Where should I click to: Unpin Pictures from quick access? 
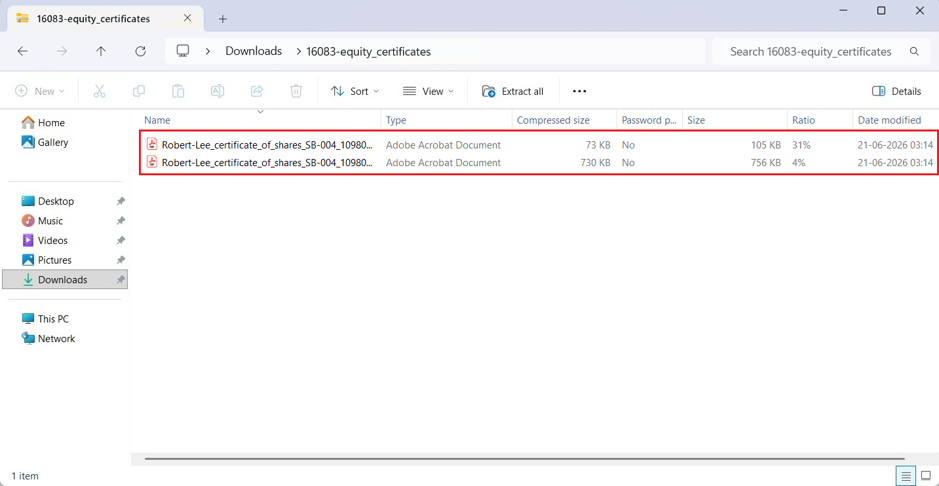(x=120, y=260)
